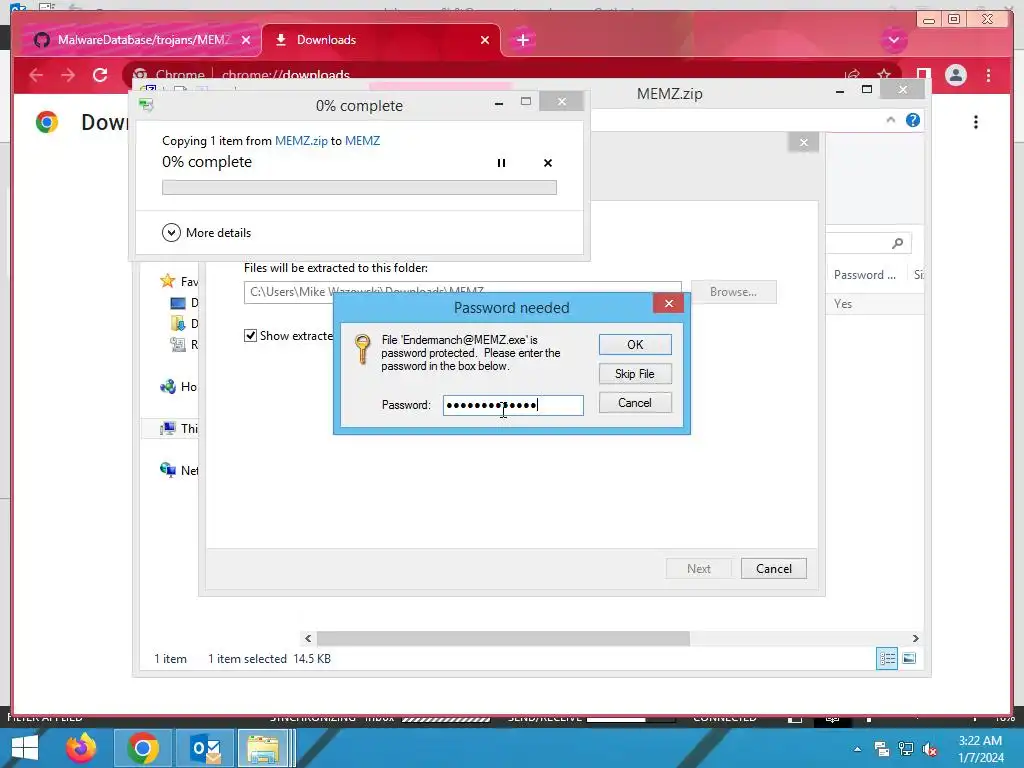
Task: Open Outlook from the taskbar
Action: pyautogui.click(x=206, y=748)
